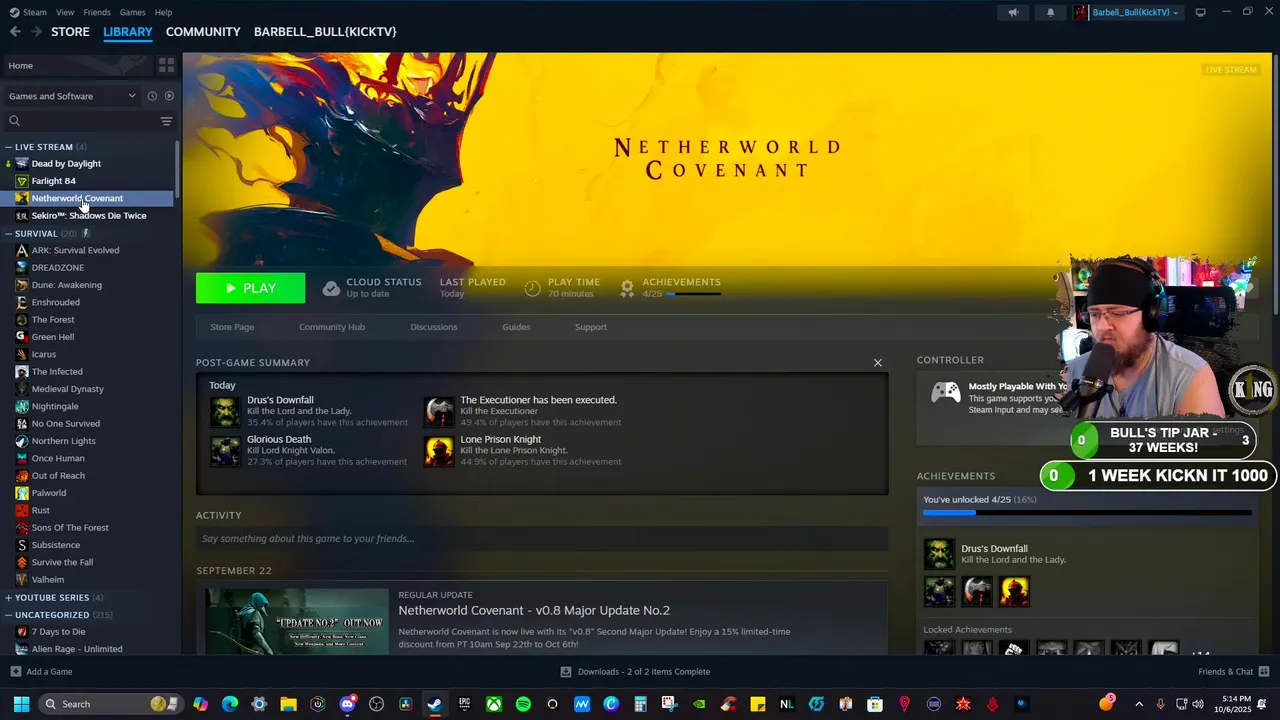Collapse the LIVE STREAM collection

point(8,147)
